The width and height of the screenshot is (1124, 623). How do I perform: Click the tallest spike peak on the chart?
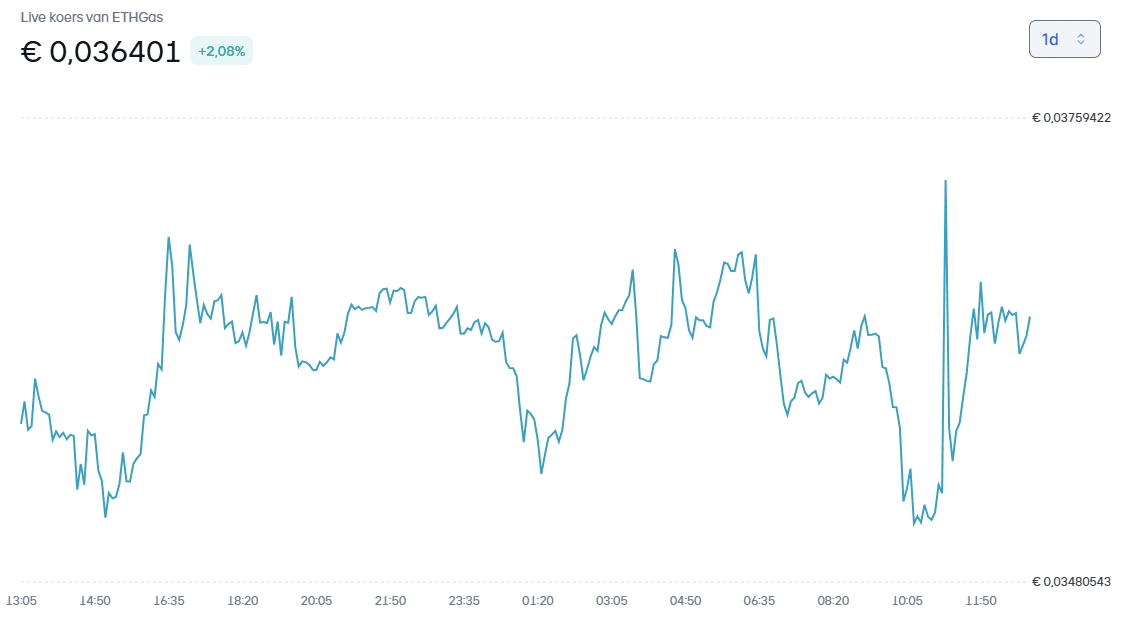point(945,181)
